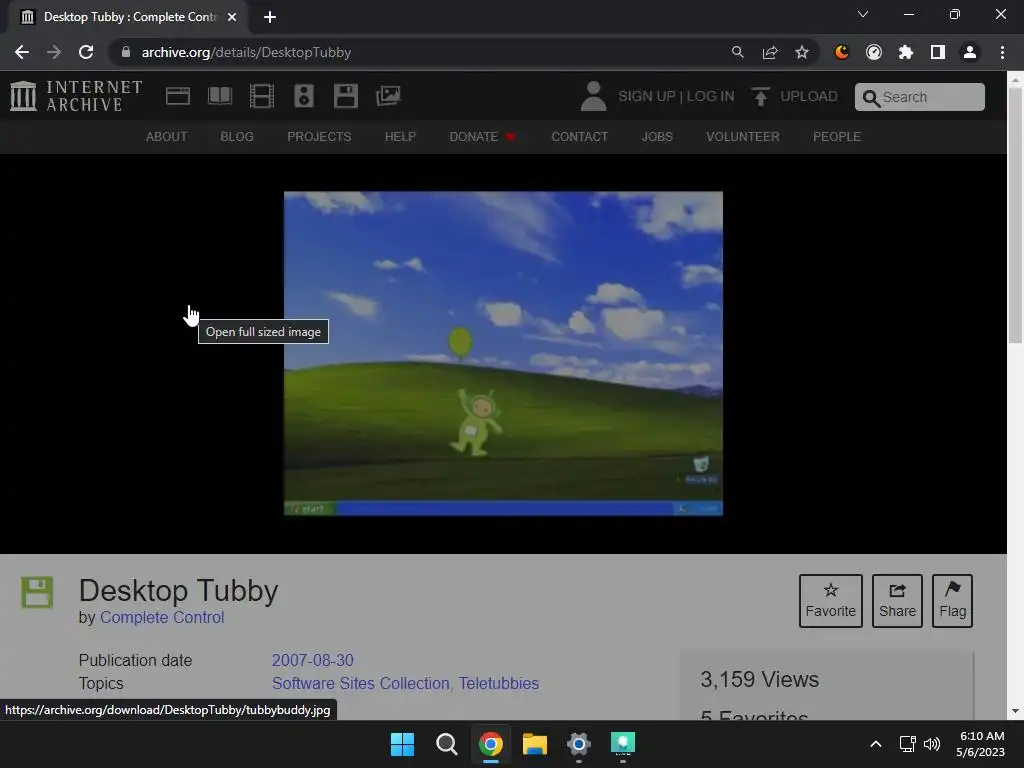This screenshot has height=768, width=1024.
Task: Open Windows taskbar search
Action: [x=447, y=744]
